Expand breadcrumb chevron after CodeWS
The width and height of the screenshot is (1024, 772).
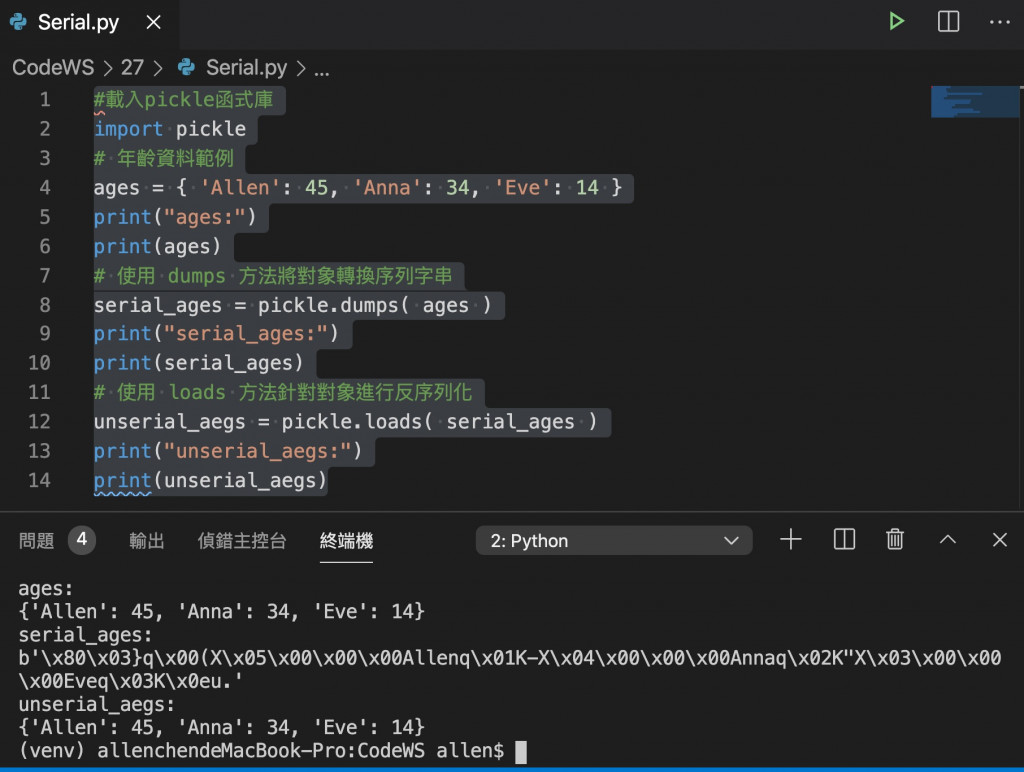[108, 68]
